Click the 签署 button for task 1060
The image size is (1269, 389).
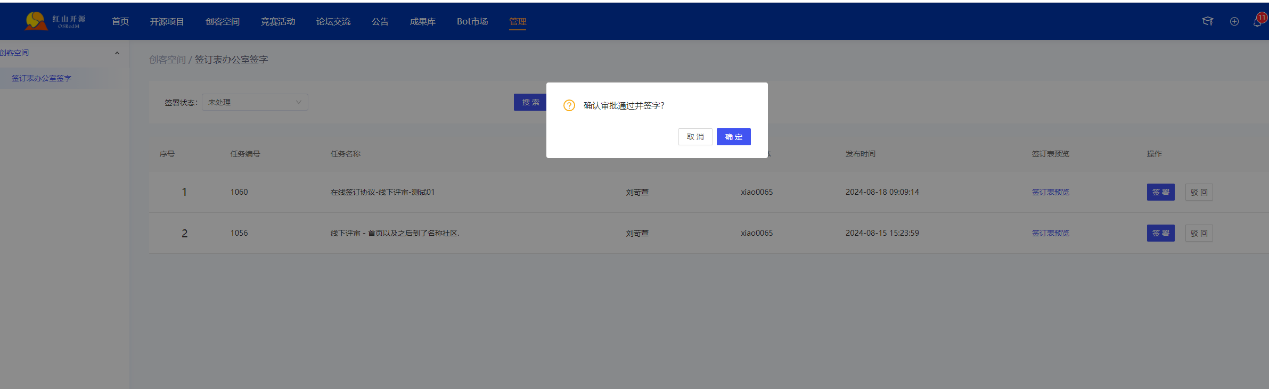tap(1160, 192)
